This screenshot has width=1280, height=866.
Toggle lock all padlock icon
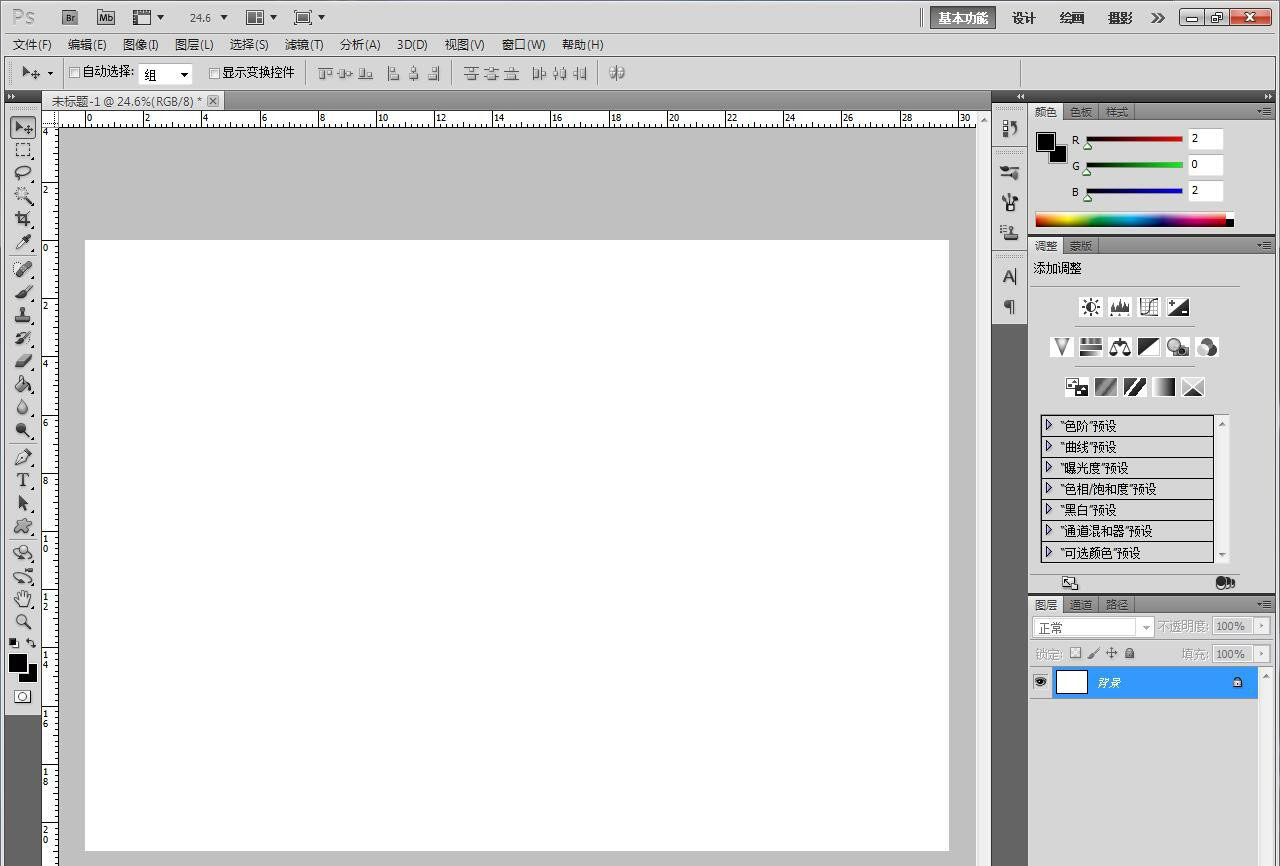[x=1129, y=653]
